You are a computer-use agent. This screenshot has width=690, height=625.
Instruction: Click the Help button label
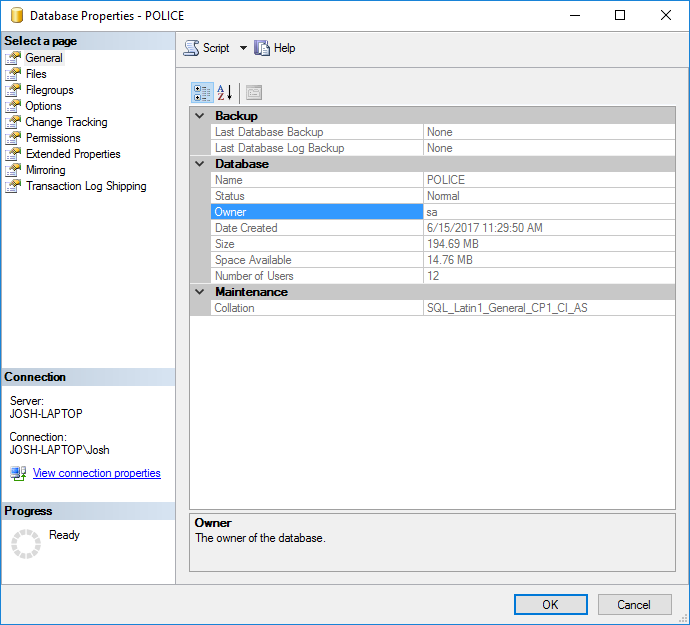(284, 48)
